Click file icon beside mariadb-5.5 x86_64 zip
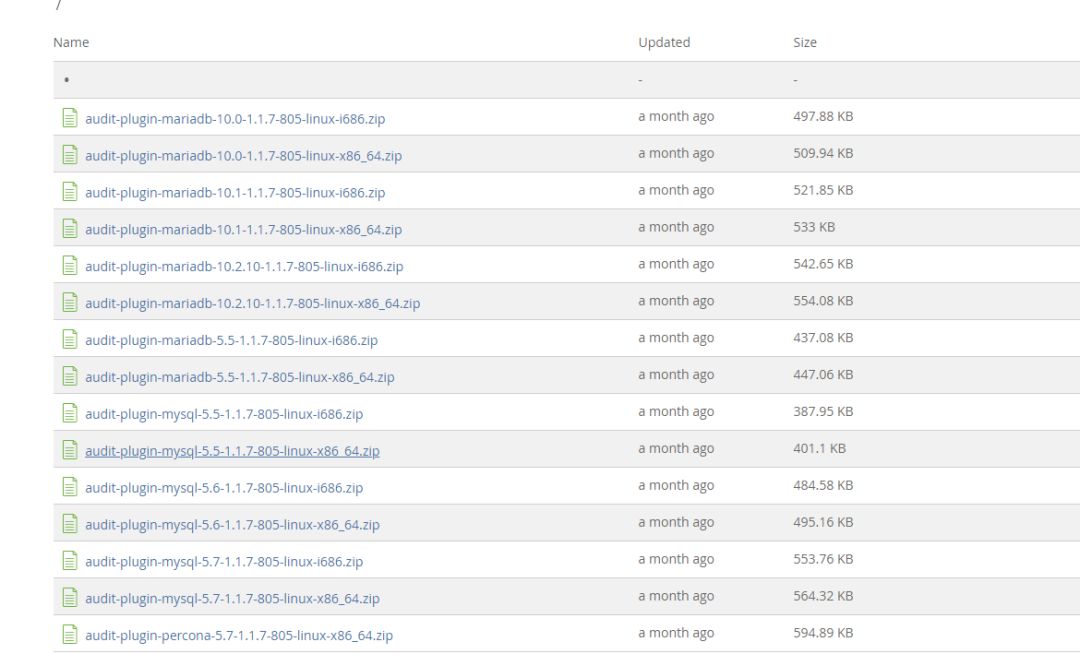This screenshot has height=654, width=1080. 70,376
